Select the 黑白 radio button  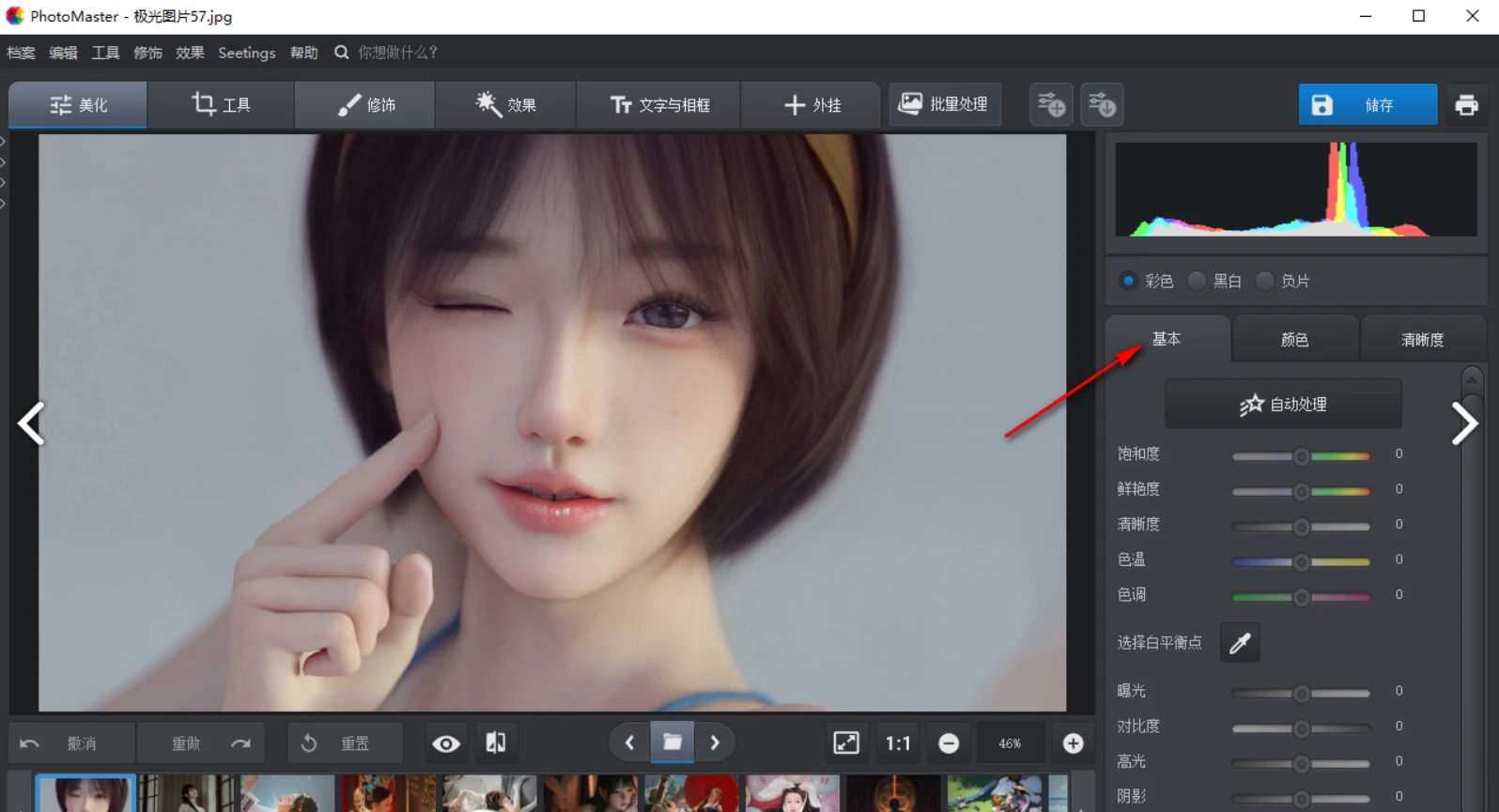pos(1198,281)
